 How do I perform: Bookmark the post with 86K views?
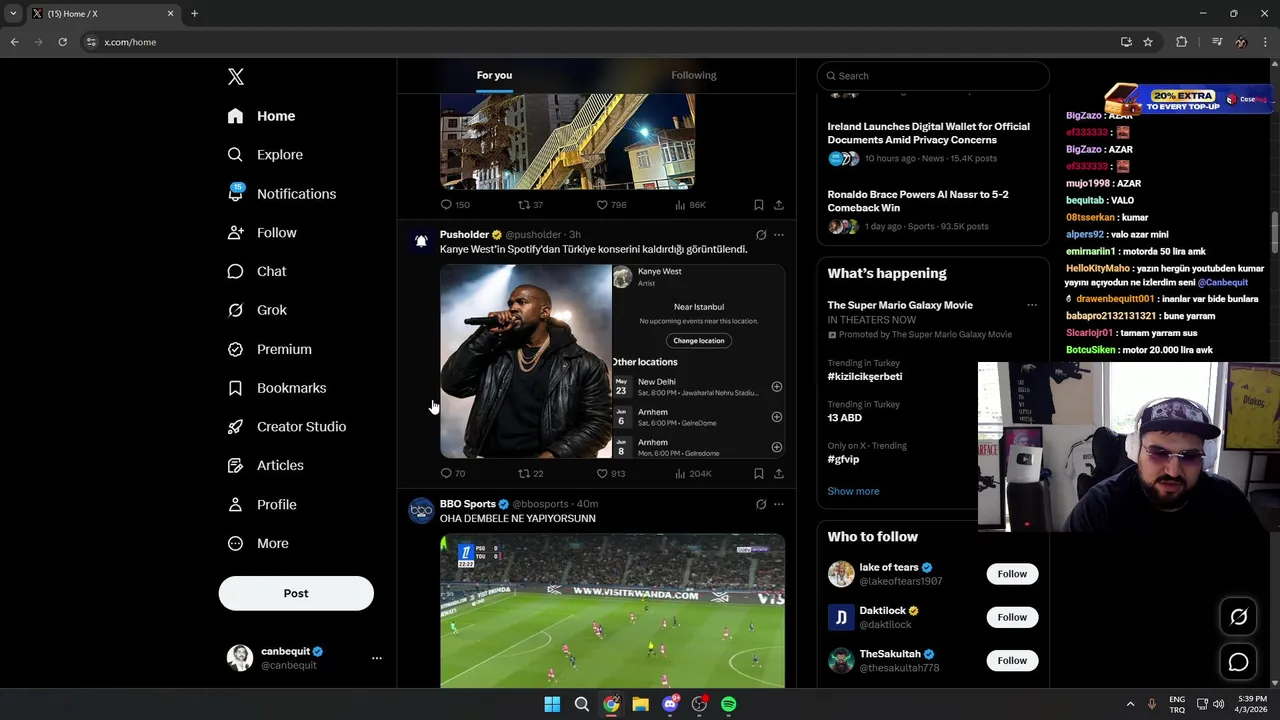tap(759, 204)
